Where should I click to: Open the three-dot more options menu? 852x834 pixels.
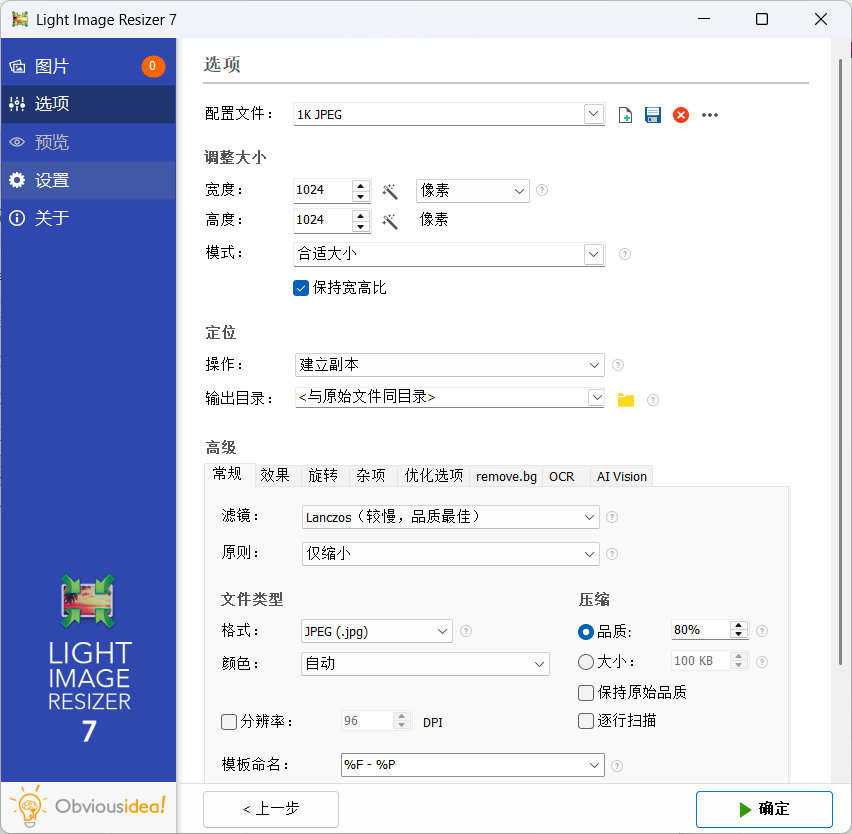710,115
